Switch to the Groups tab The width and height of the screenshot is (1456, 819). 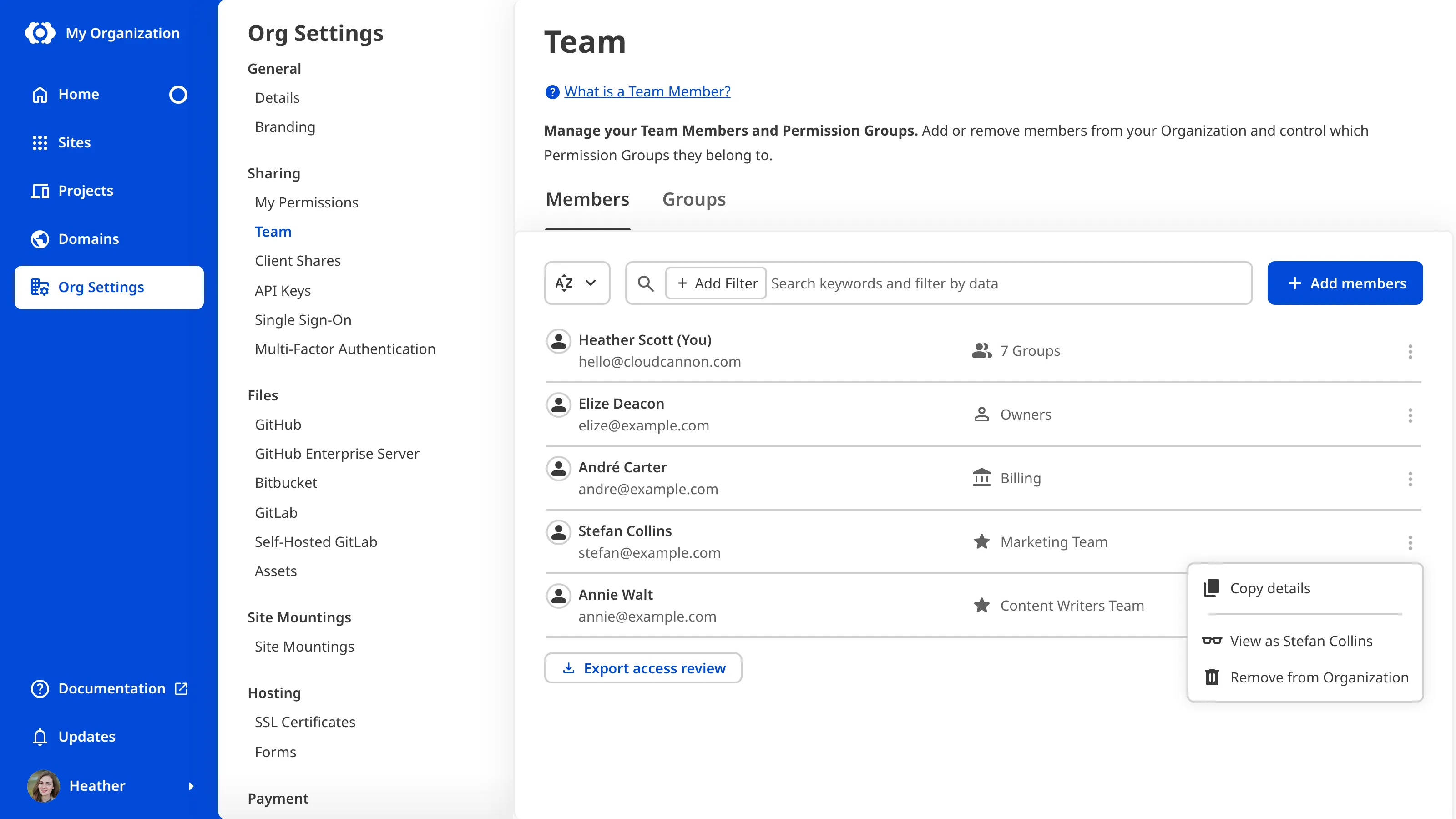693,199
